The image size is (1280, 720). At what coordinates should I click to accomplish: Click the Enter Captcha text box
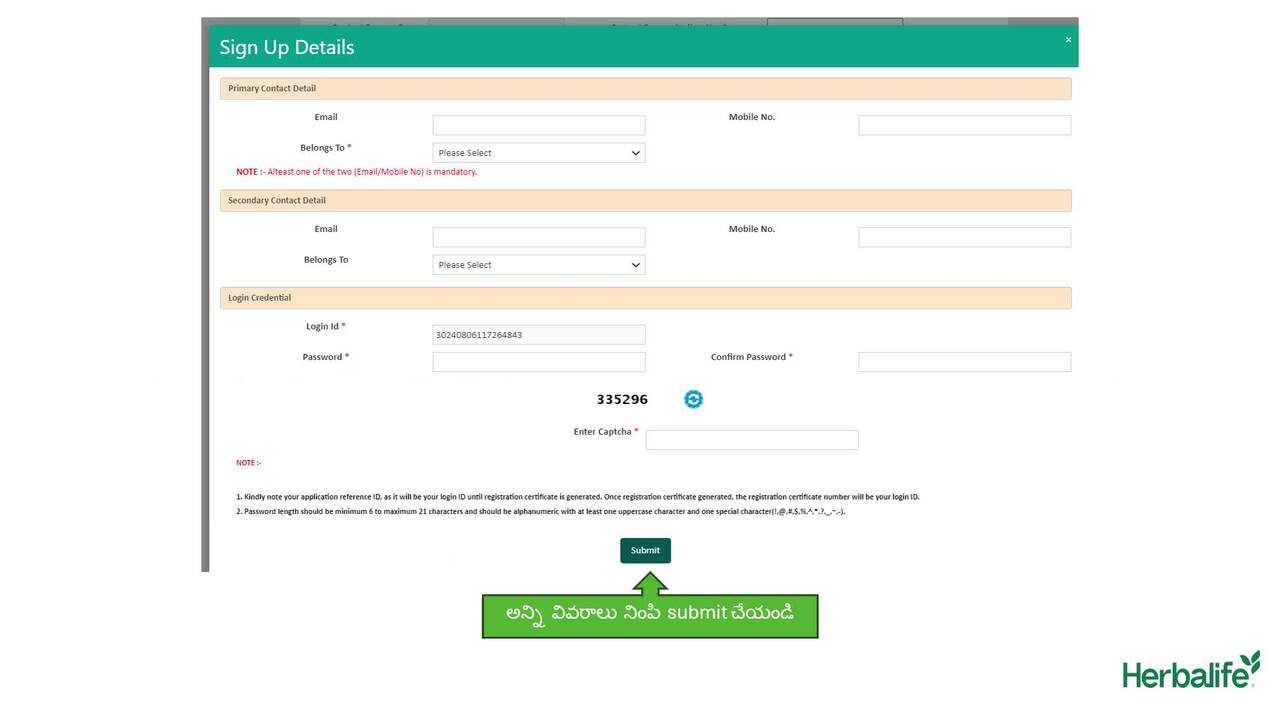pyautogui.click(x=751, y=440)
